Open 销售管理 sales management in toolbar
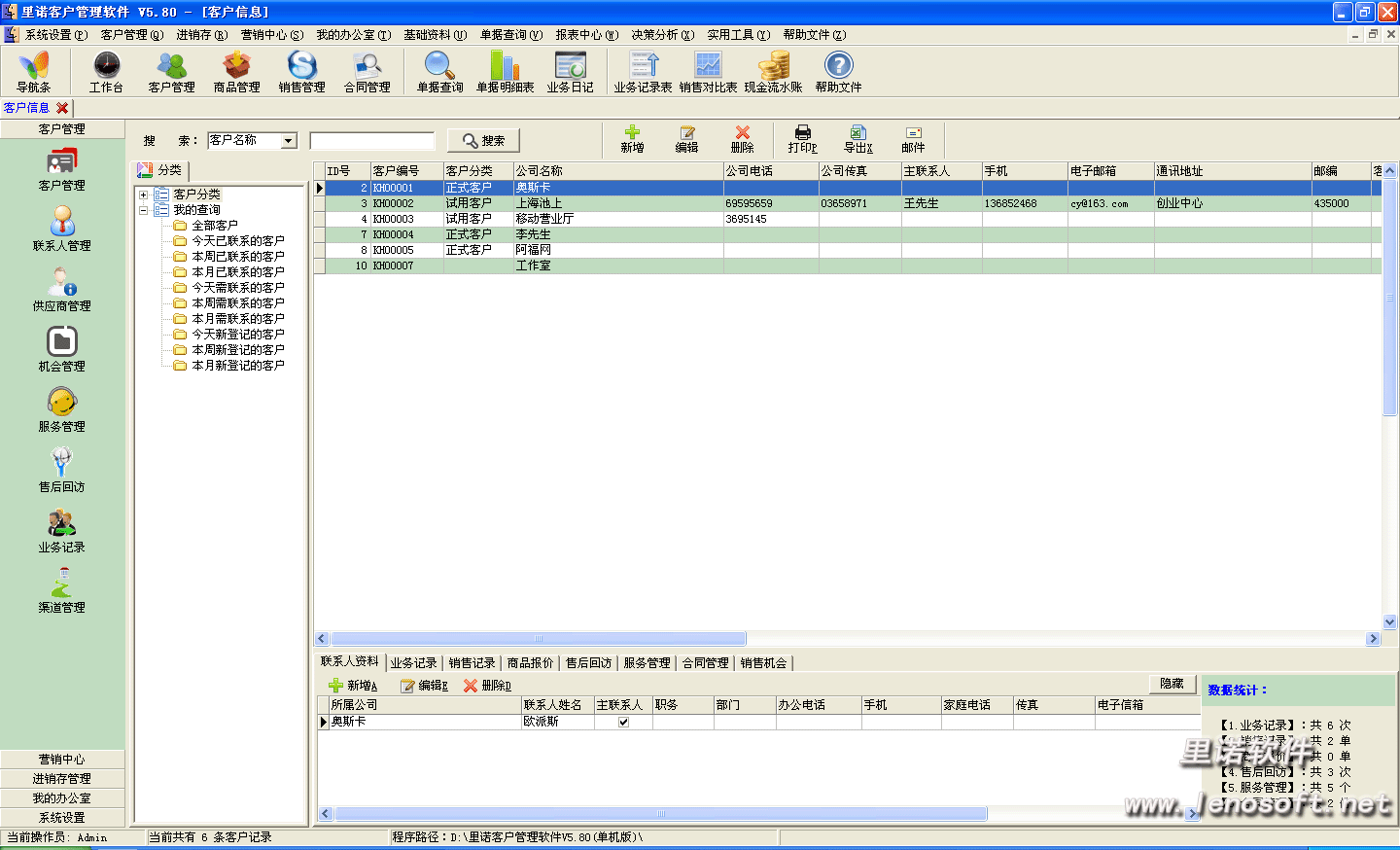The width and height of the screenshot is (1400, 850). tap(301, 71)
